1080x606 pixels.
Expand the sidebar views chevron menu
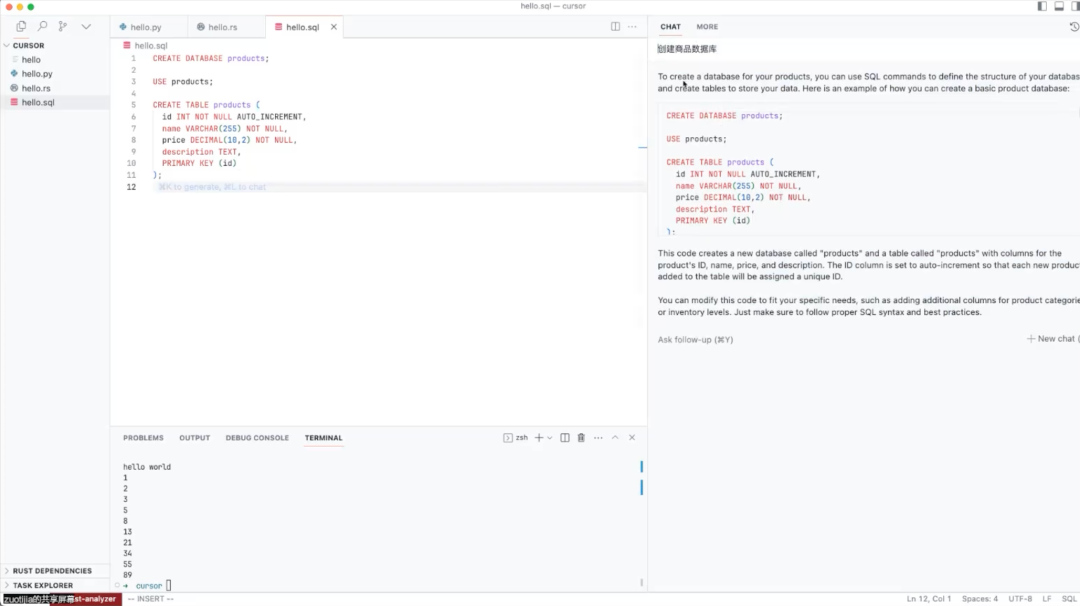click(86, 26)
